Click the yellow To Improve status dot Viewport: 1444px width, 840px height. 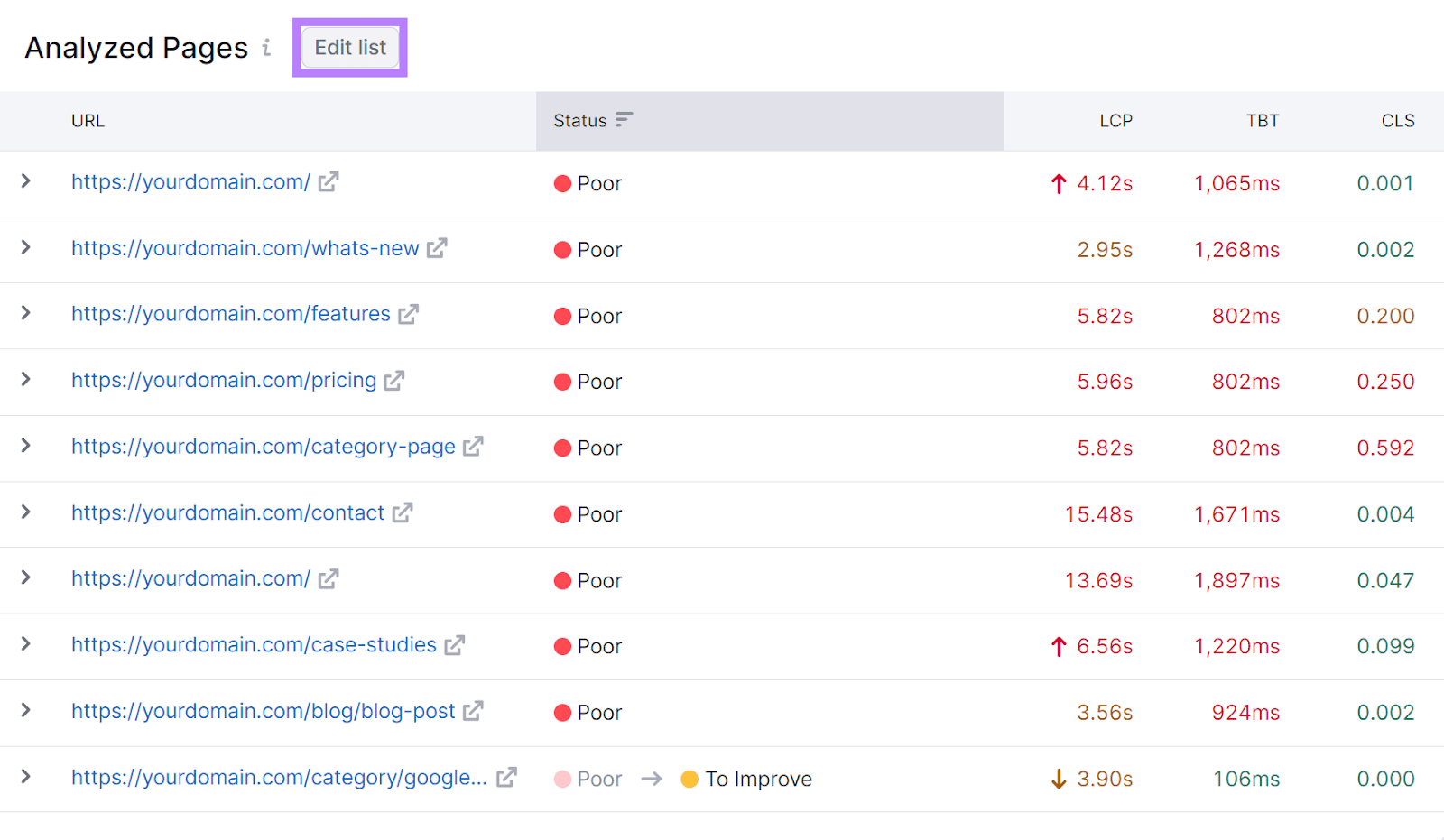click(x=690, y=778)
